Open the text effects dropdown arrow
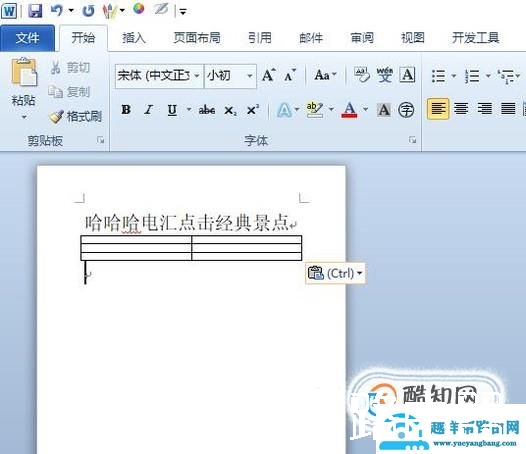This screenshot has width=526, height=454. (x=297, y=109)
